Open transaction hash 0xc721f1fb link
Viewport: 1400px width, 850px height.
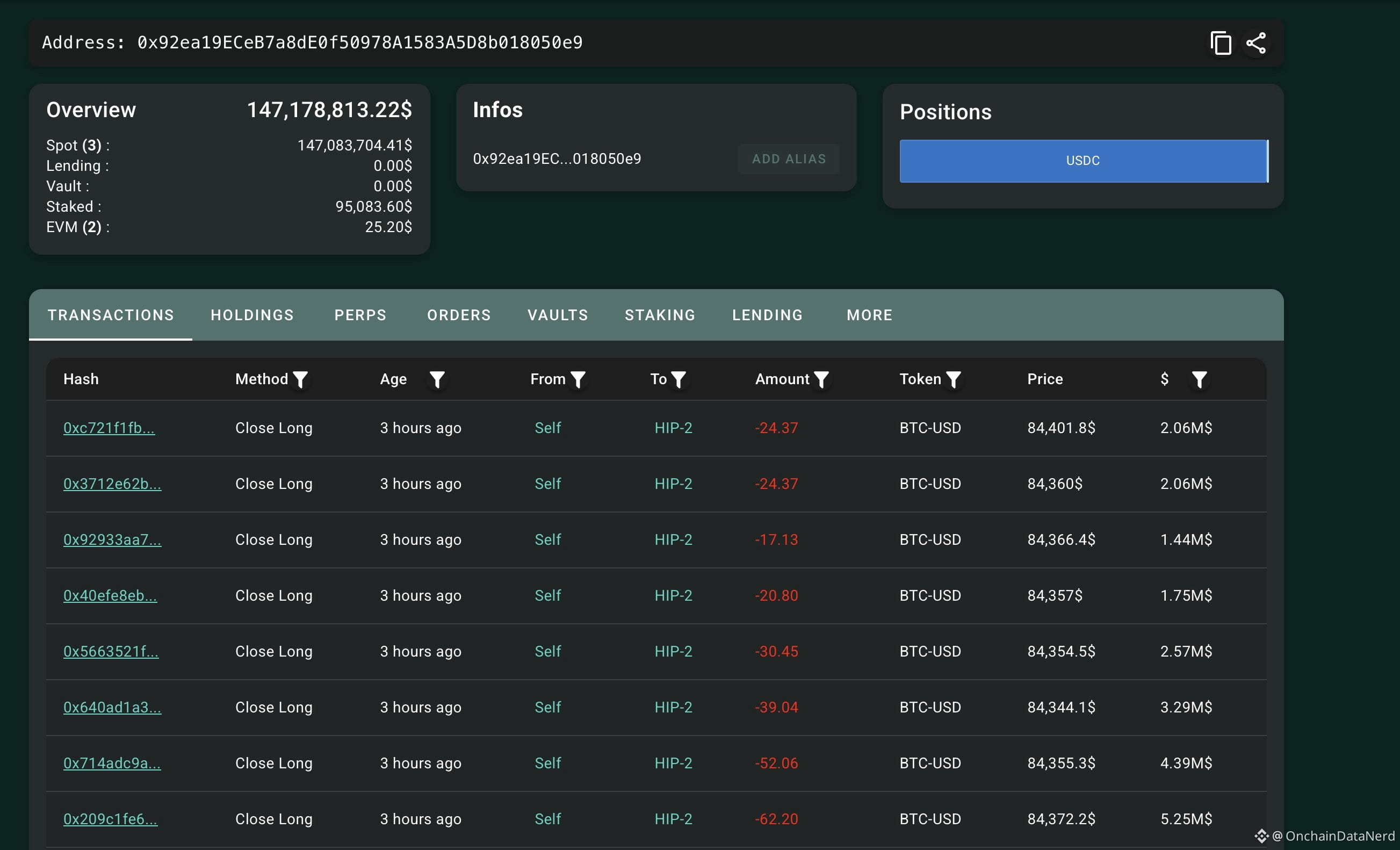[109, 428]
